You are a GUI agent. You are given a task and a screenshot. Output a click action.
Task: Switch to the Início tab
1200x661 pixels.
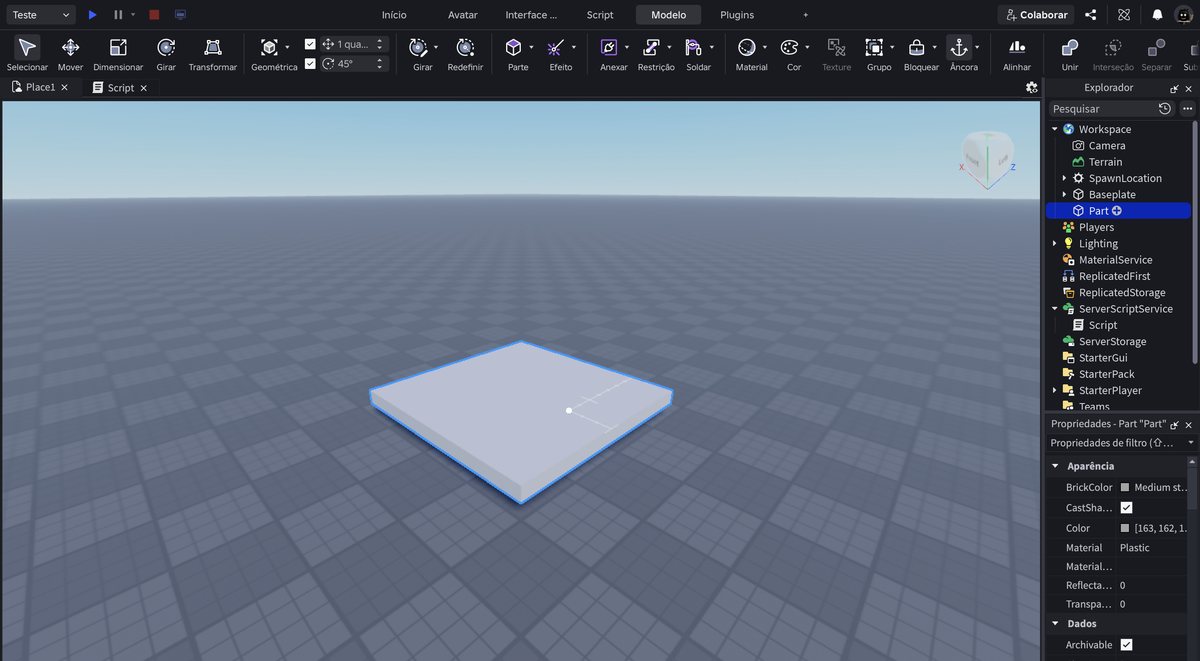(394, 15)
